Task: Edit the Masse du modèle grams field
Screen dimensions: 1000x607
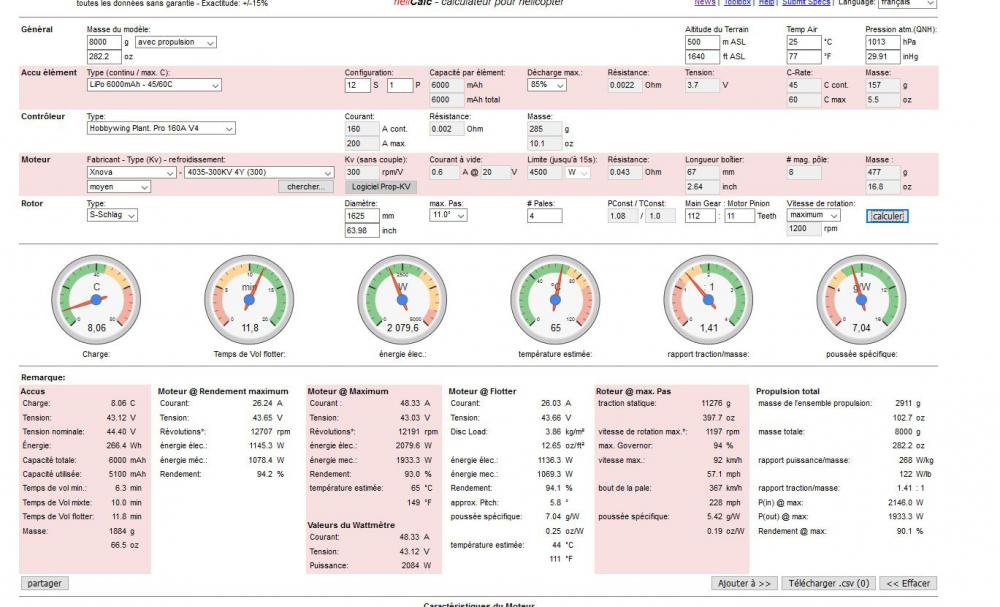Action: tap(104, 42)
